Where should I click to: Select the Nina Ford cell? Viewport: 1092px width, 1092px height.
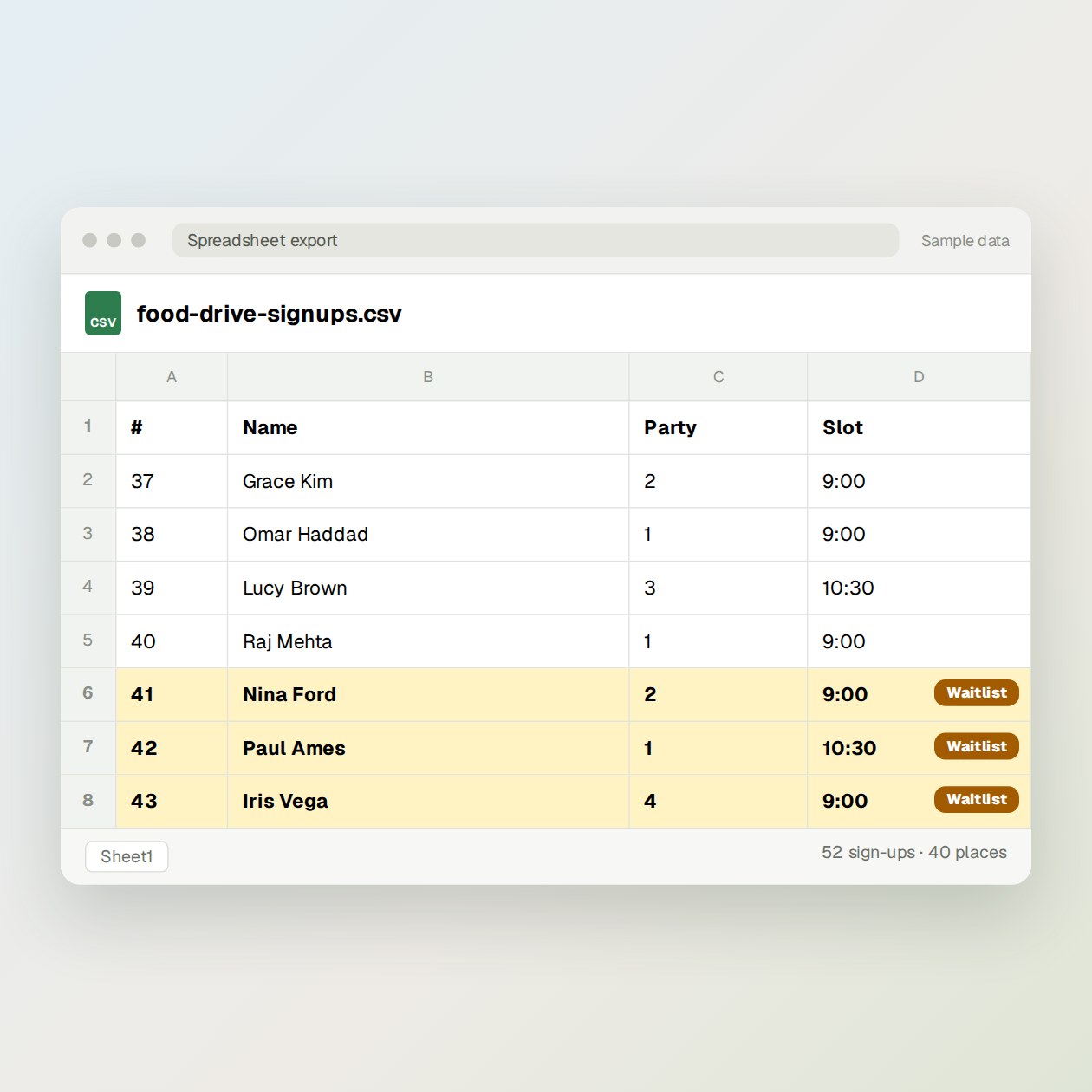tap(428, 694)
